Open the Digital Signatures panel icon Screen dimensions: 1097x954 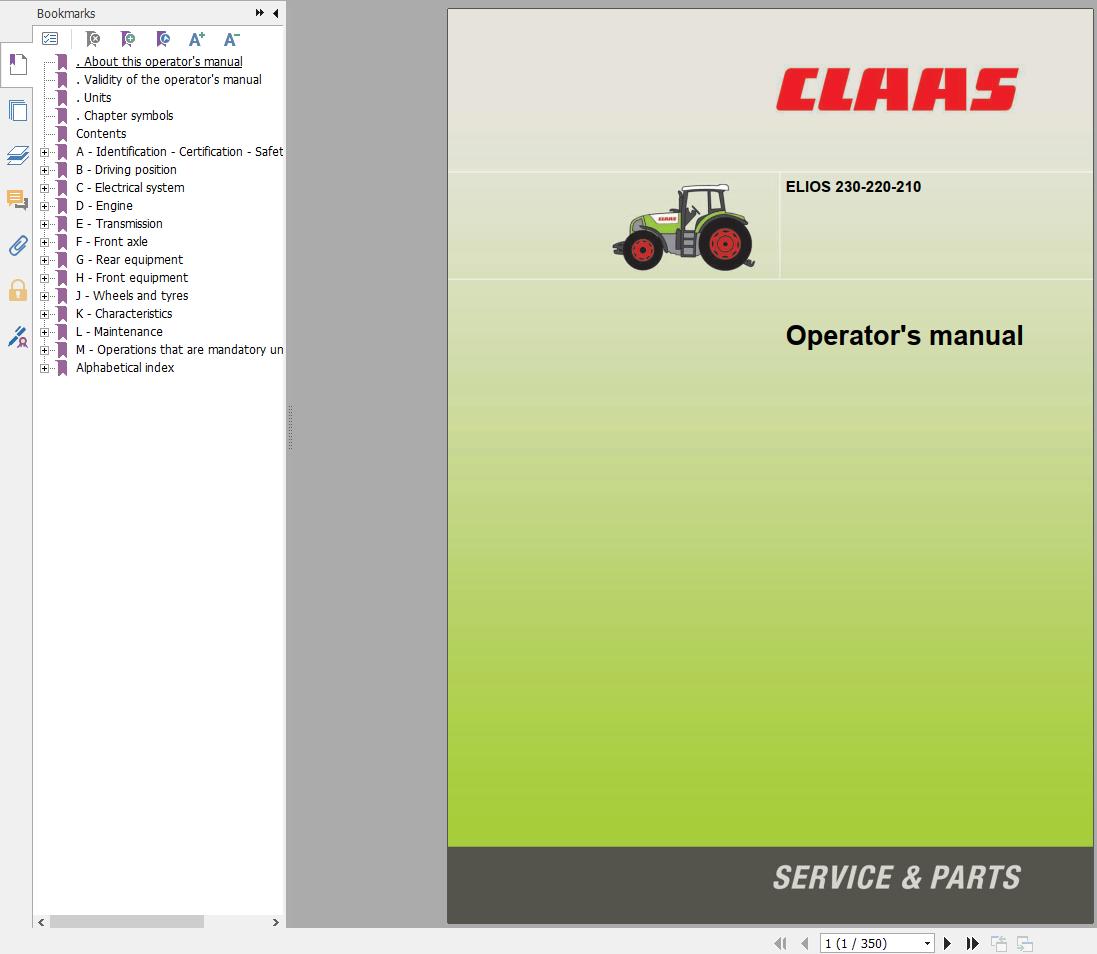(17, 337)
